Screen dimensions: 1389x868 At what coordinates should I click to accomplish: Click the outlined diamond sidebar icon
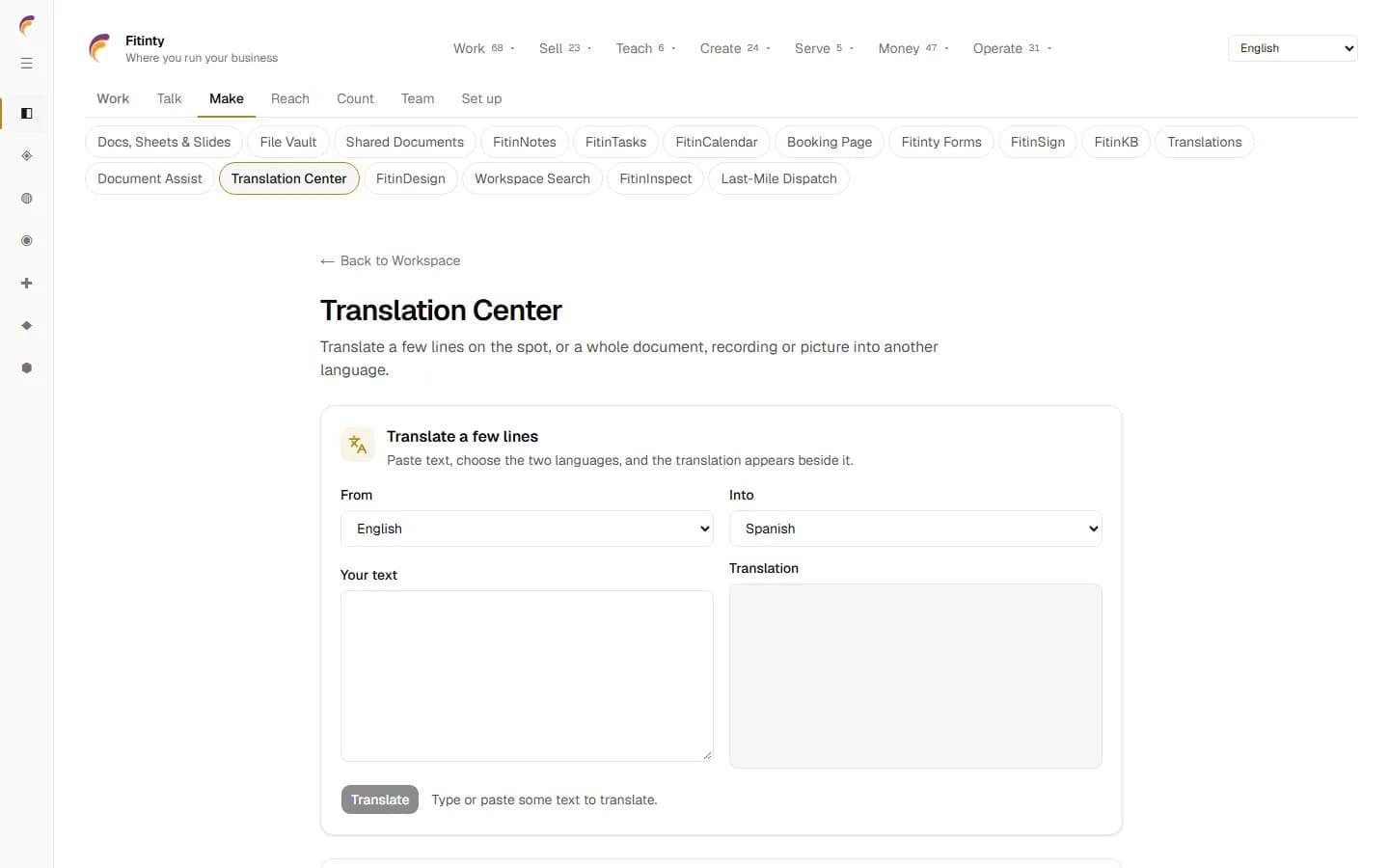(27, 156)
